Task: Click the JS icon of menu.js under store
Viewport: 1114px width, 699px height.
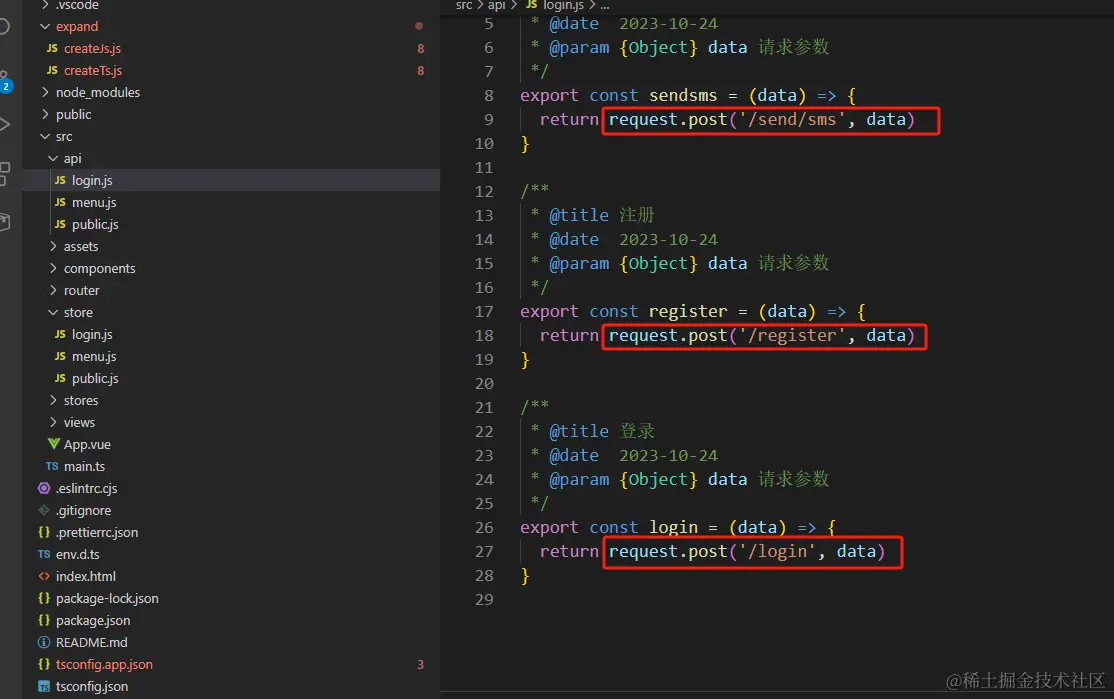Action: pyautogui.click(x=60, y=356)
